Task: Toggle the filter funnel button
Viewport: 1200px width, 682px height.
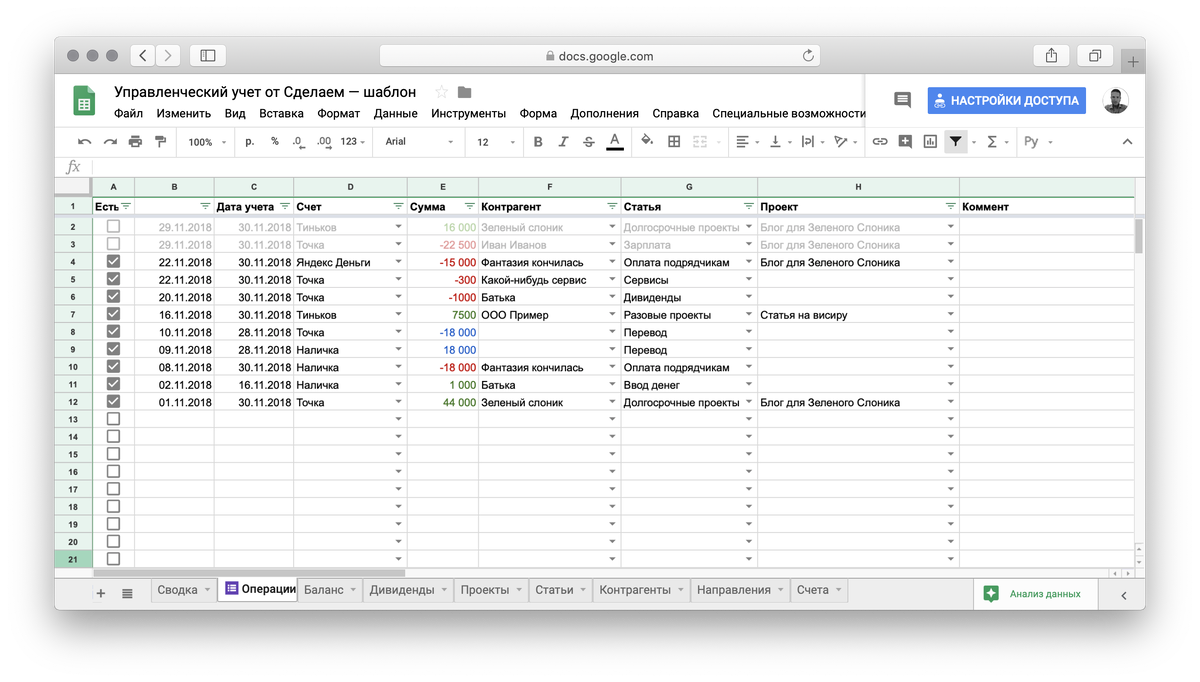Action: point(956,142)
